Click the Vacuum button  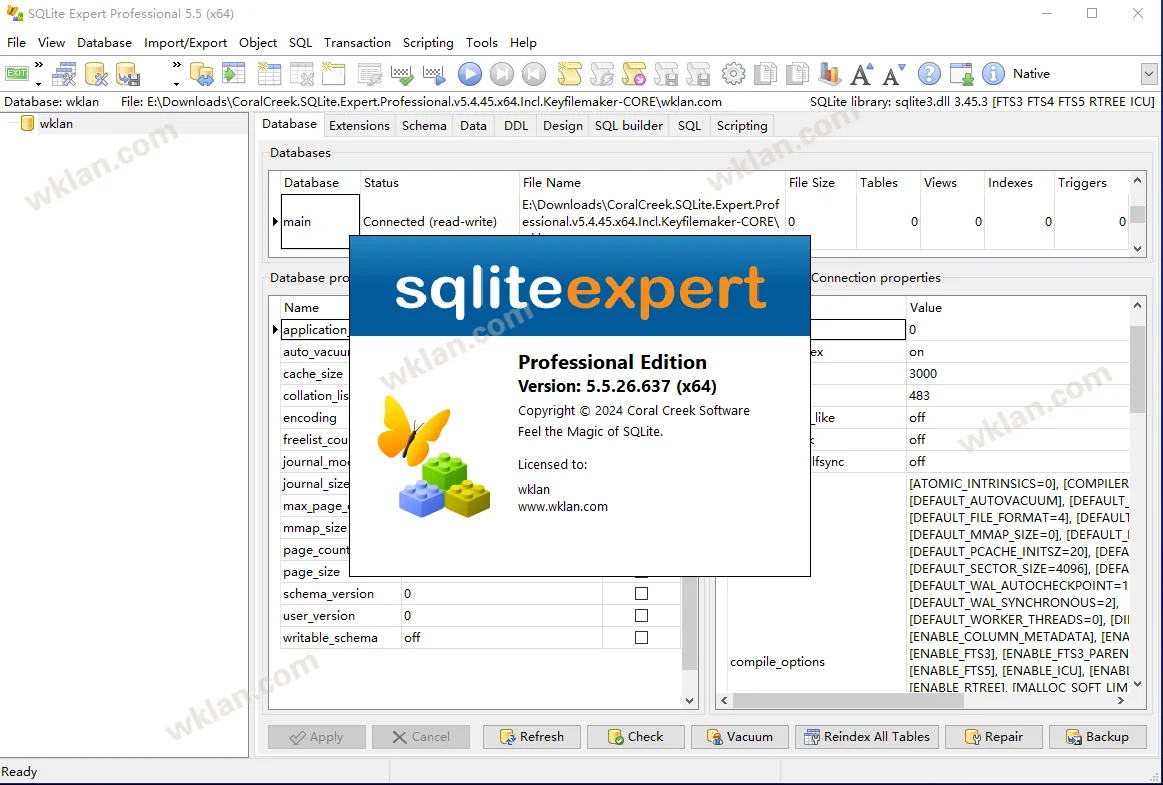click(x=739, y=737)
